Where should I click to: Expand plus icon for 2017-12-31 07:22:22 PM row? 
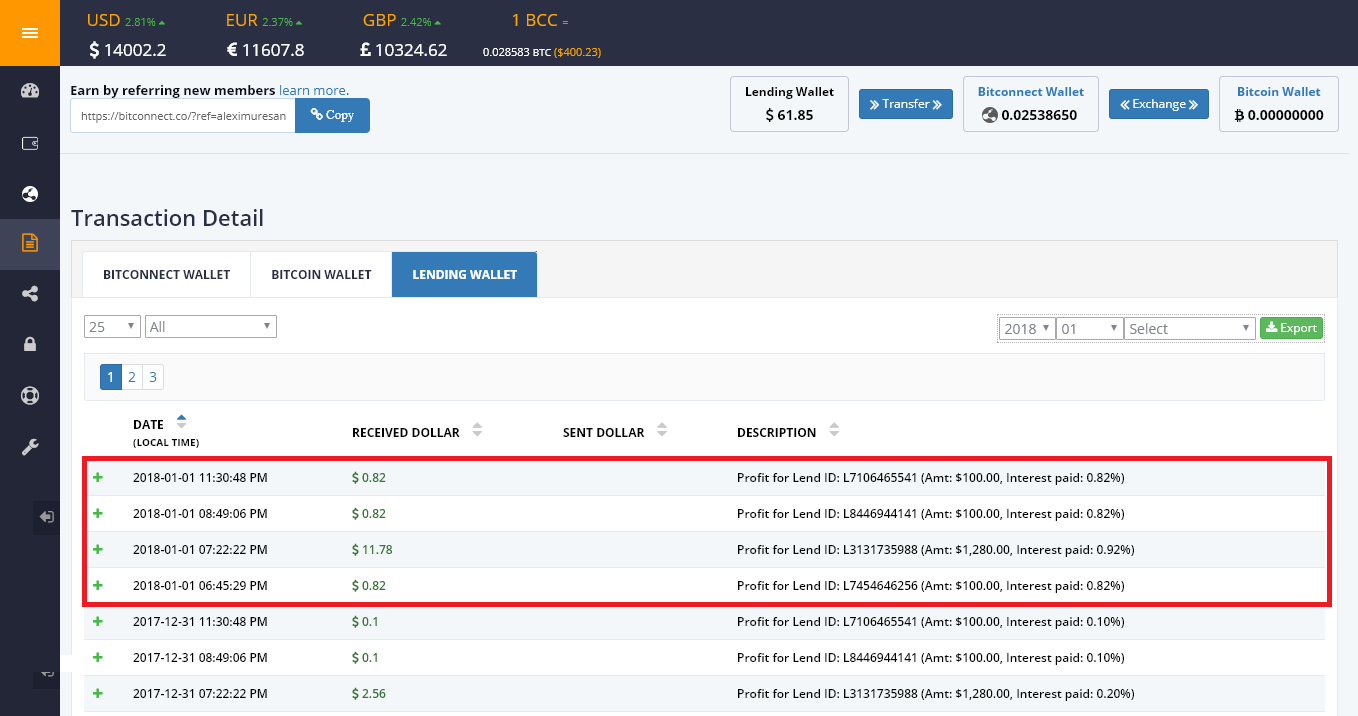(98, 694)
